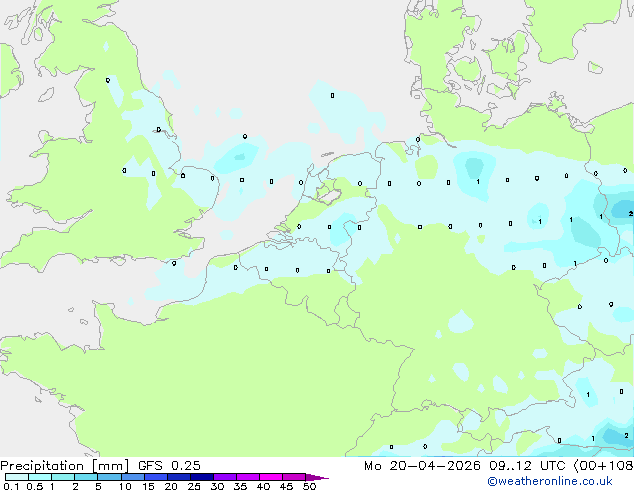Click the "0.1" legend scale label

(11, 486)
